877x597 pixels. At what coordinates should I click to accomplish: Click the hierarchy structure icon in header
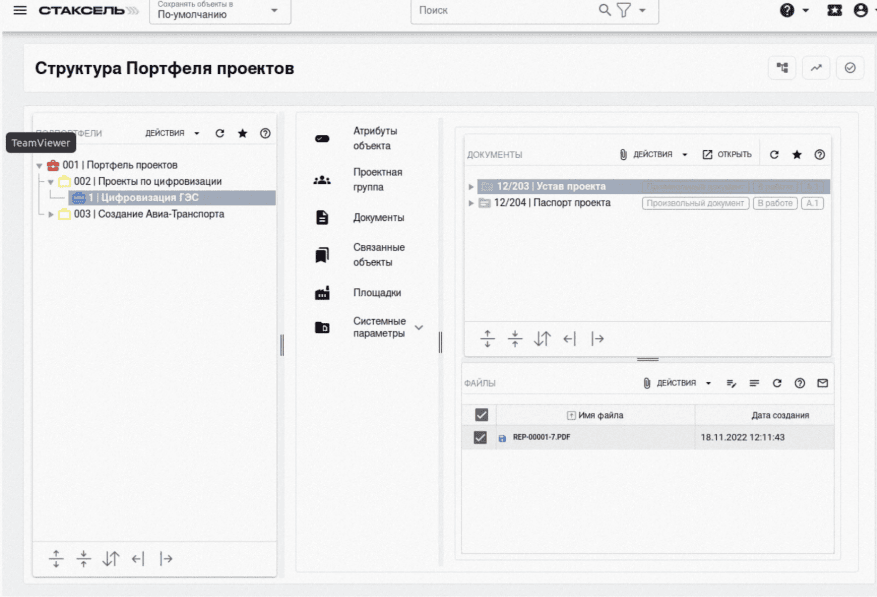[782, 68]
